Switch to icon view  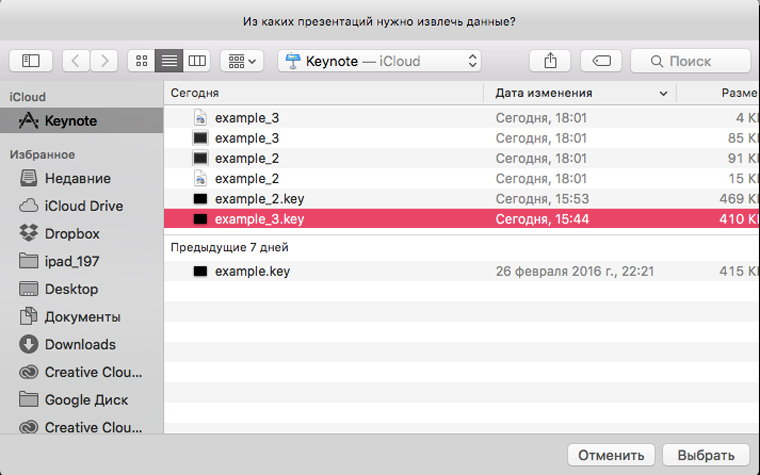tap(142, 61)
